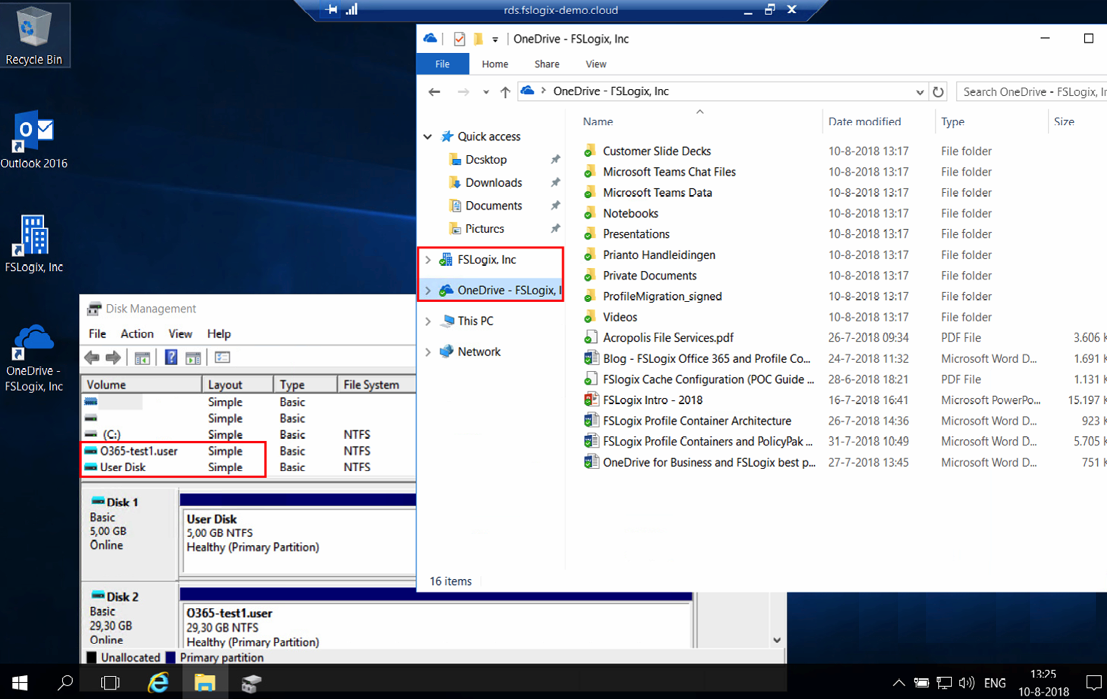Expand Network tree node
This screenshot has height=699, width=1107.
(428, 352)
